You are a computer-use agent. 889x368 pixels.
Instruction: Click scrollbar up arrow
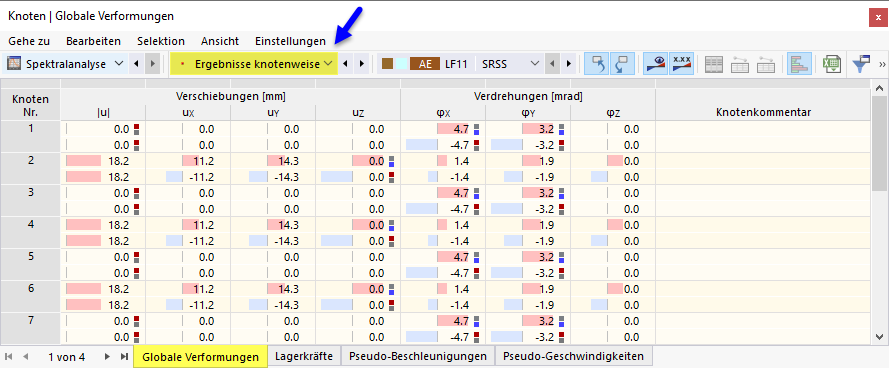[x=879, y=87]
